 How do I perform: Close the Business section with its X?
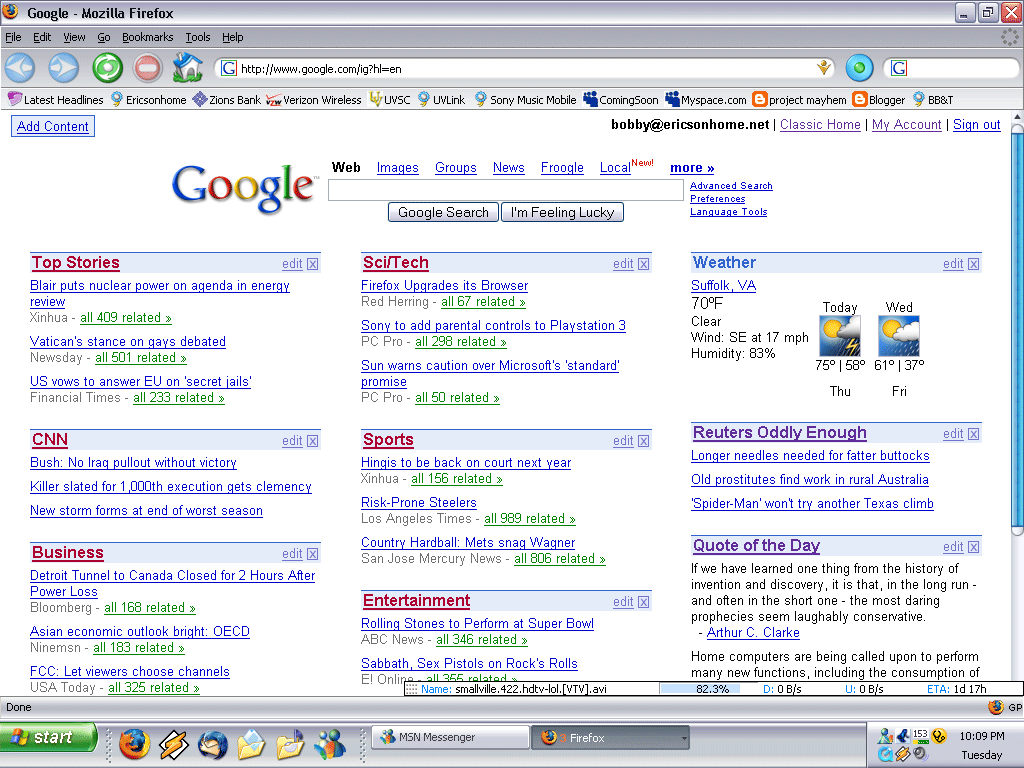(x=313, y=554)
